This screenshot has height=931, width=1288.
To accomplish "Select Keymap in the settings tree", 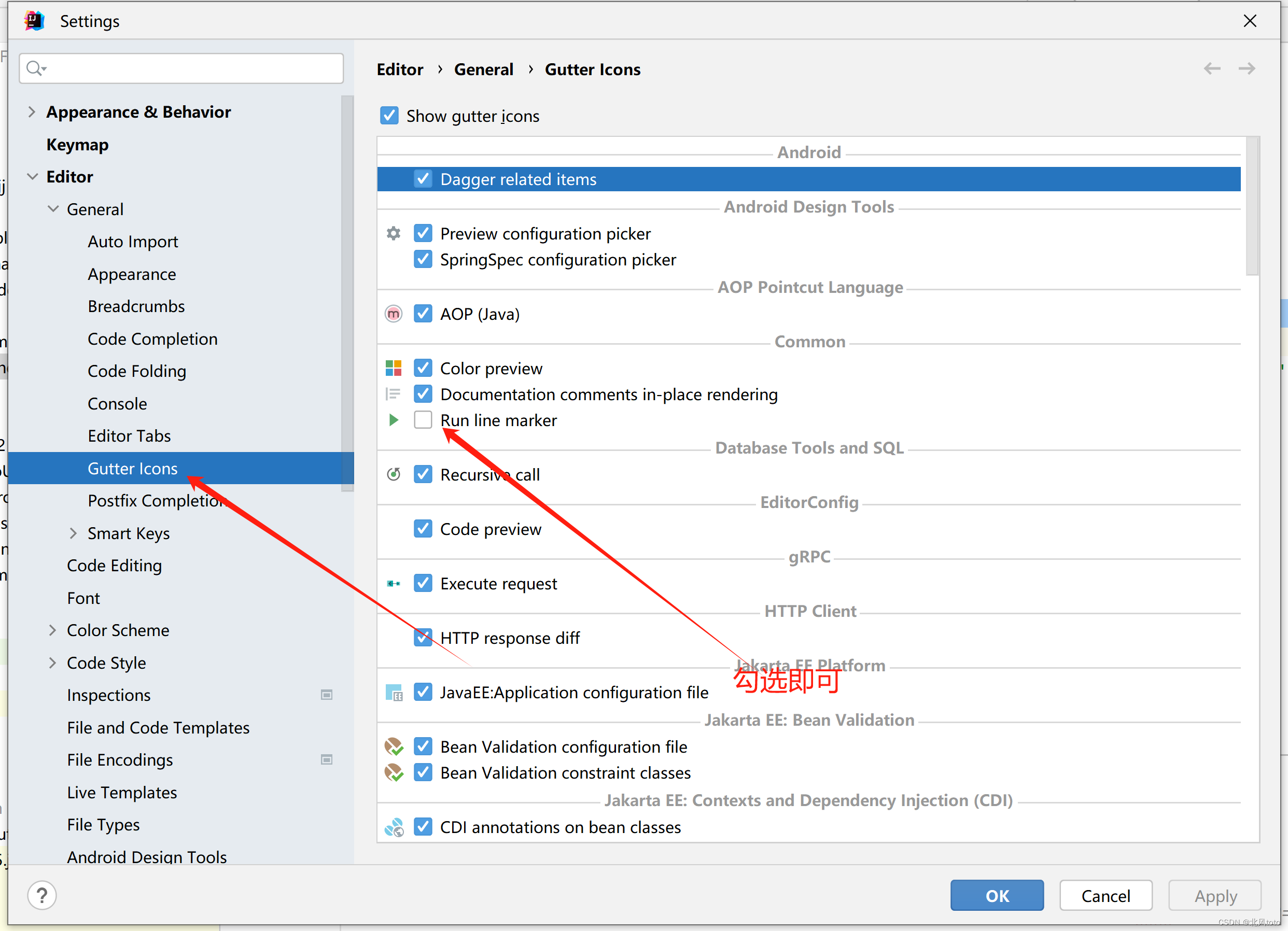I will (x=77, y=145).
